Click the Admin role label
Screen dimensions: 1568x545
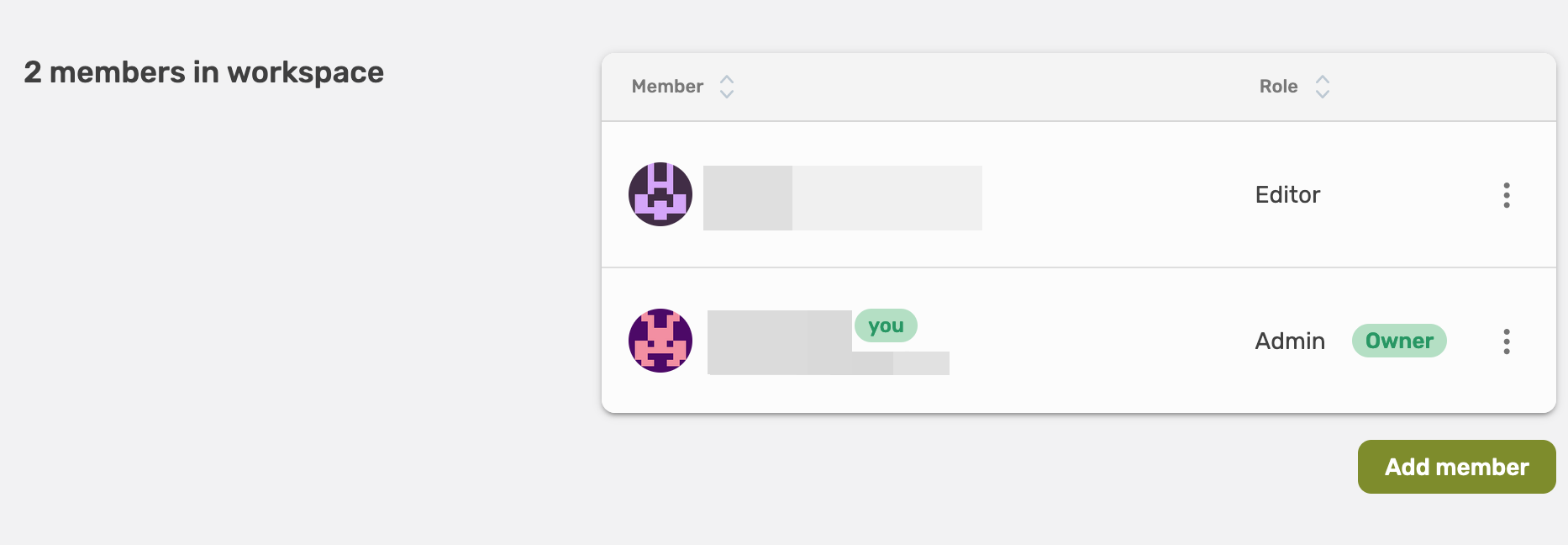(x=1290, y=341)
